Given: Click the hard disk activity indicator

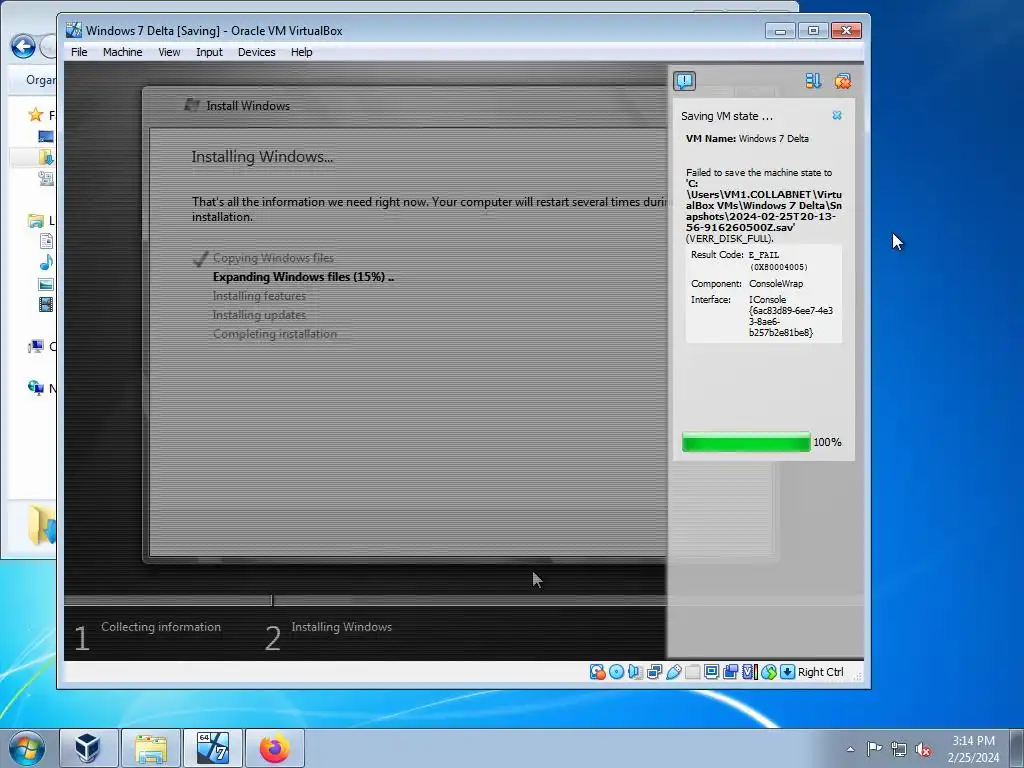Looking at the screenshot, I should (x=597, y=672).
